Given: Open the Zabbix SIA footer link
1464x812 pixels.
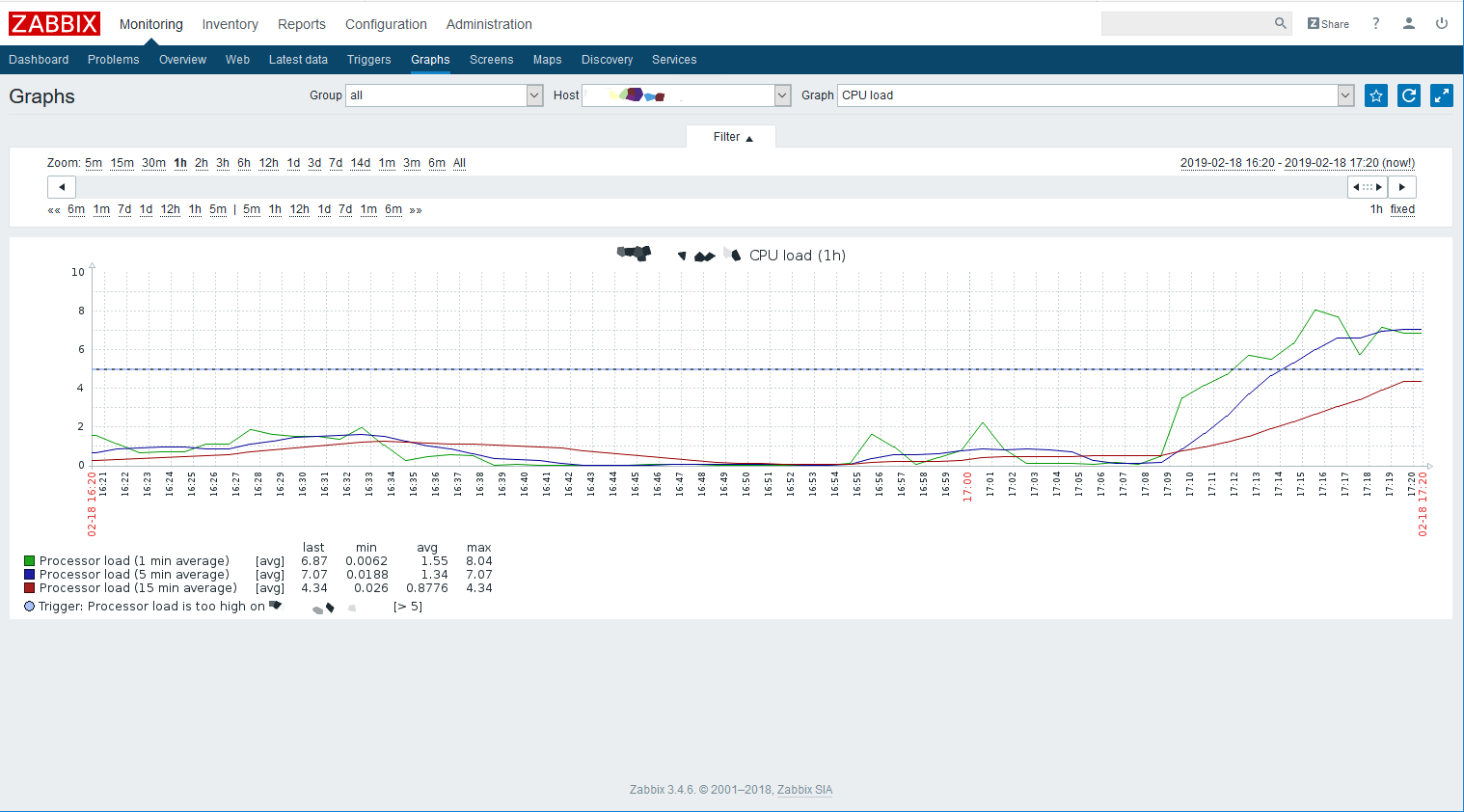Looking at the screenshot, I should [x=804, y=790].
